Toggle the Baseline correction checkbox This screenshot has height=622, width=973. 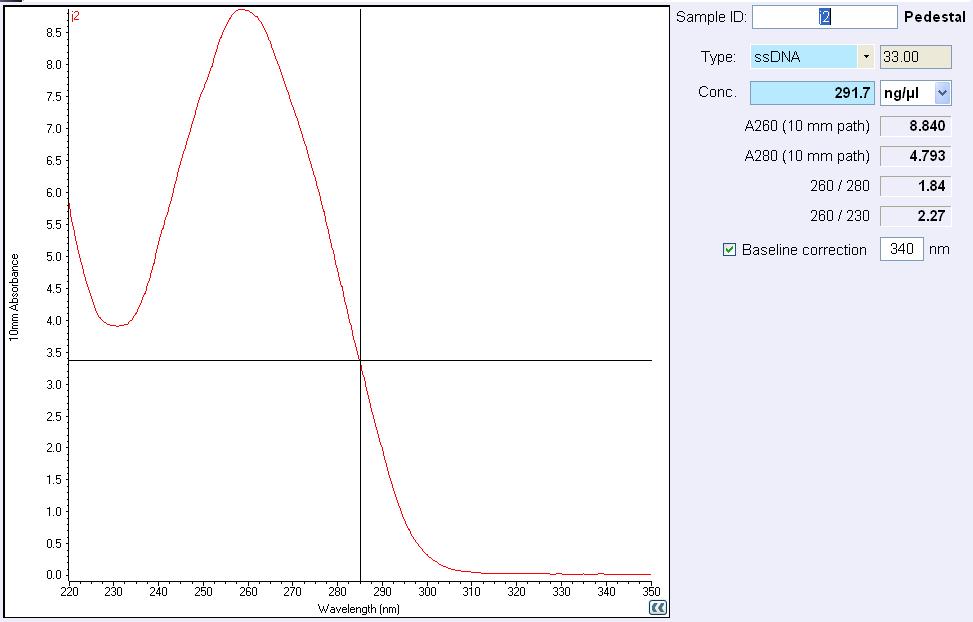coord(729,250)
